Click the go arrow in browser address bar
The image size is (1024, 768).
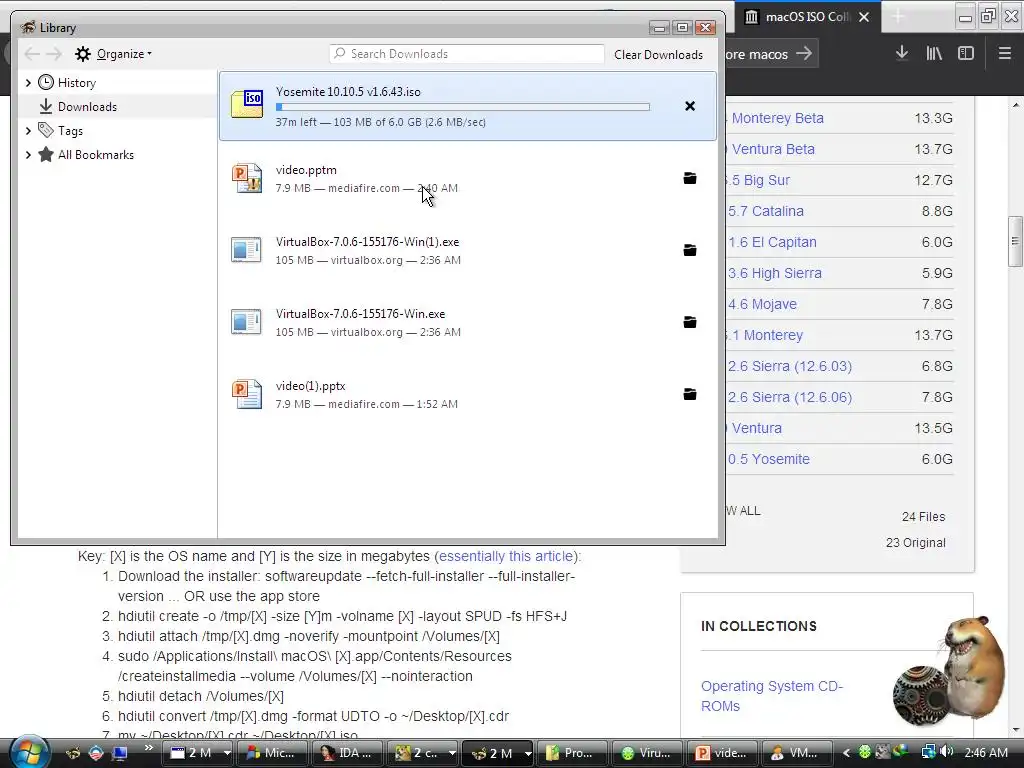tap(804, 54)
